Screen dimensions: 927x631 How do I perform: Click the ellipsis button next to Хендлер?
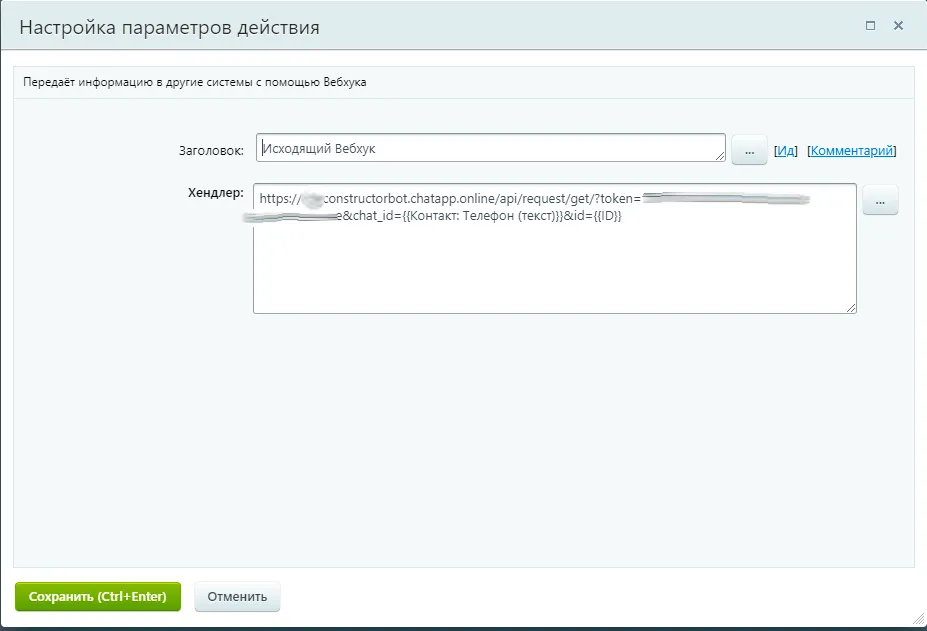(x=880, y=200)
